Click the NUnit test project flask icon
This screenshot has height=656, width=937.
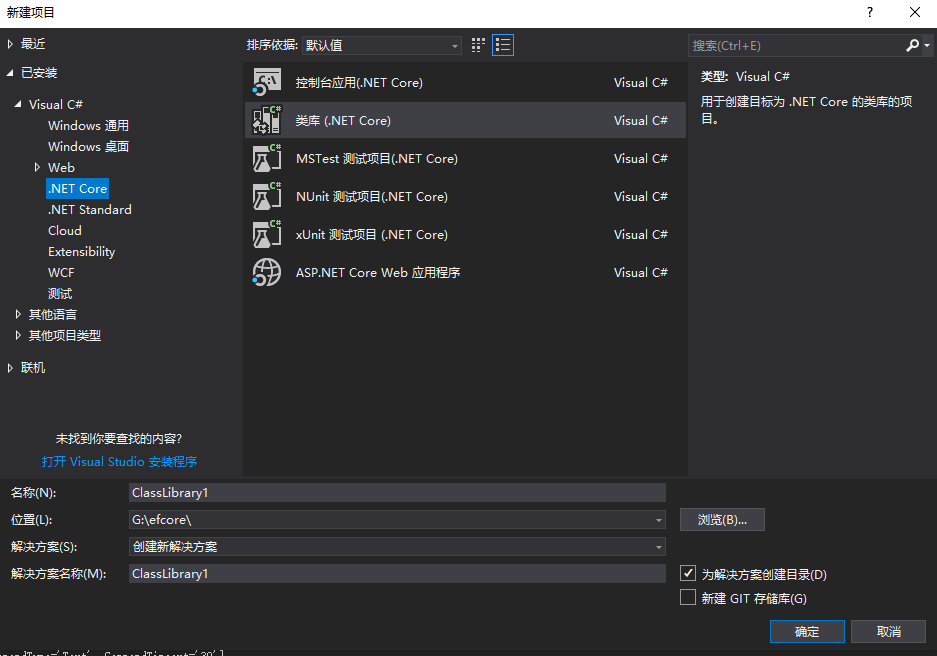point(267,197)
